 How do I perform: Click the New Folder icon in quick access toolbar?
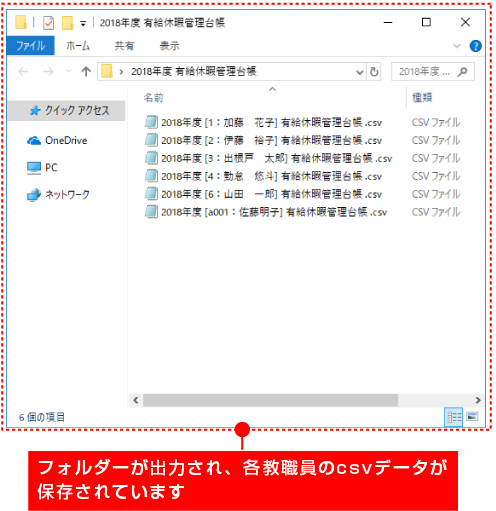pos(67,23)
